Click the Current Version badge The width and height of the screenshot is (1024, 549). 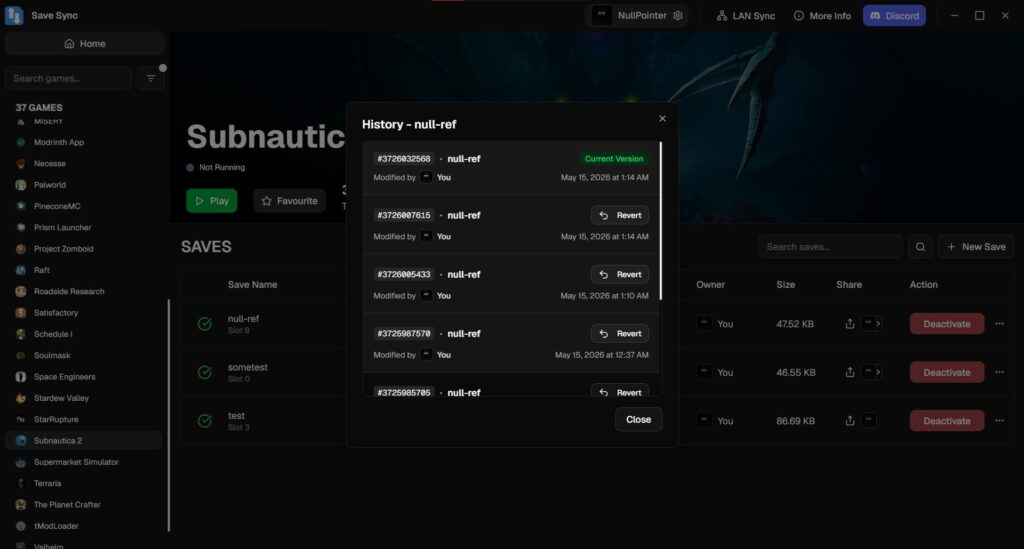614,159
